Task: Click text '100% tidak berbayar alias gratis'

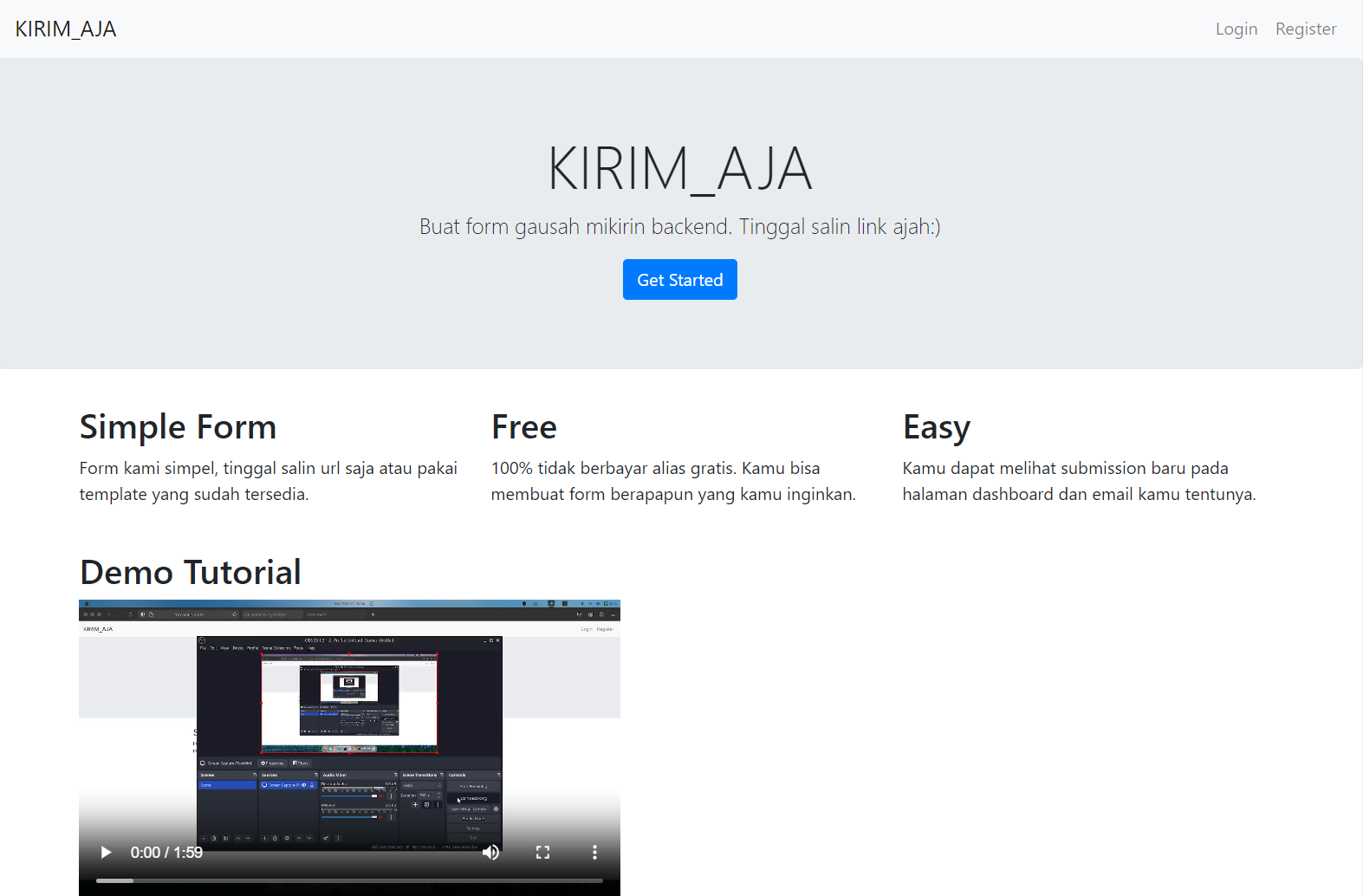Action: (613, 468)
